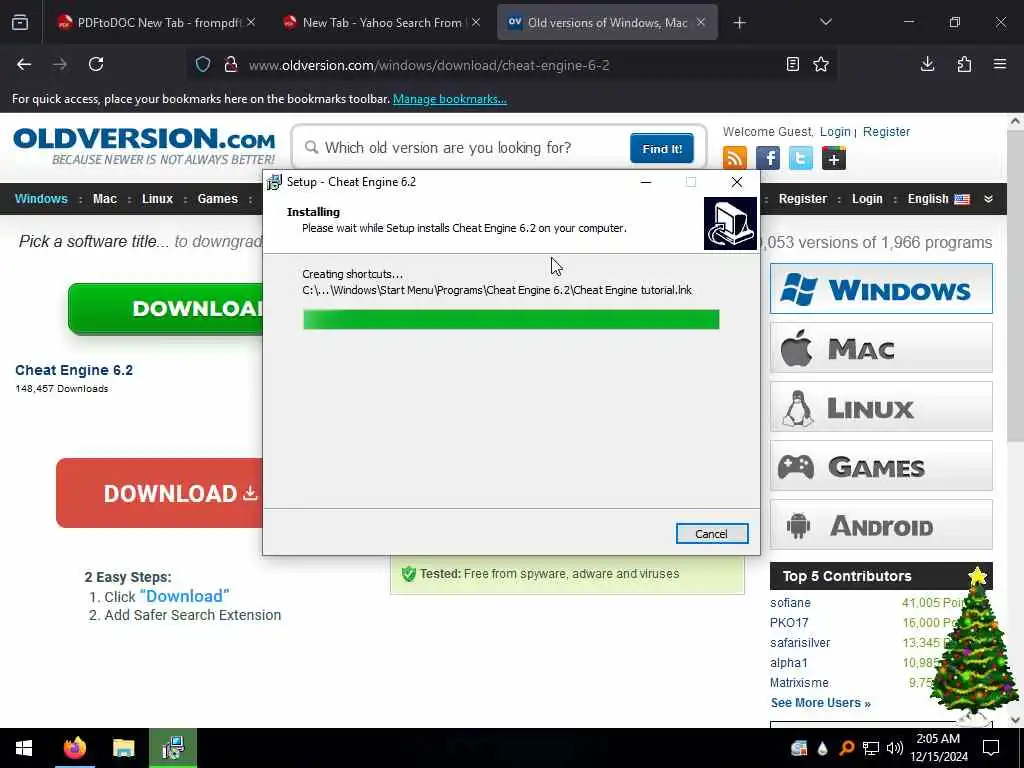Close the Yahoo Search tab
The width and height of the screenshot is (1024, 768).
click(x=476, y=22)
